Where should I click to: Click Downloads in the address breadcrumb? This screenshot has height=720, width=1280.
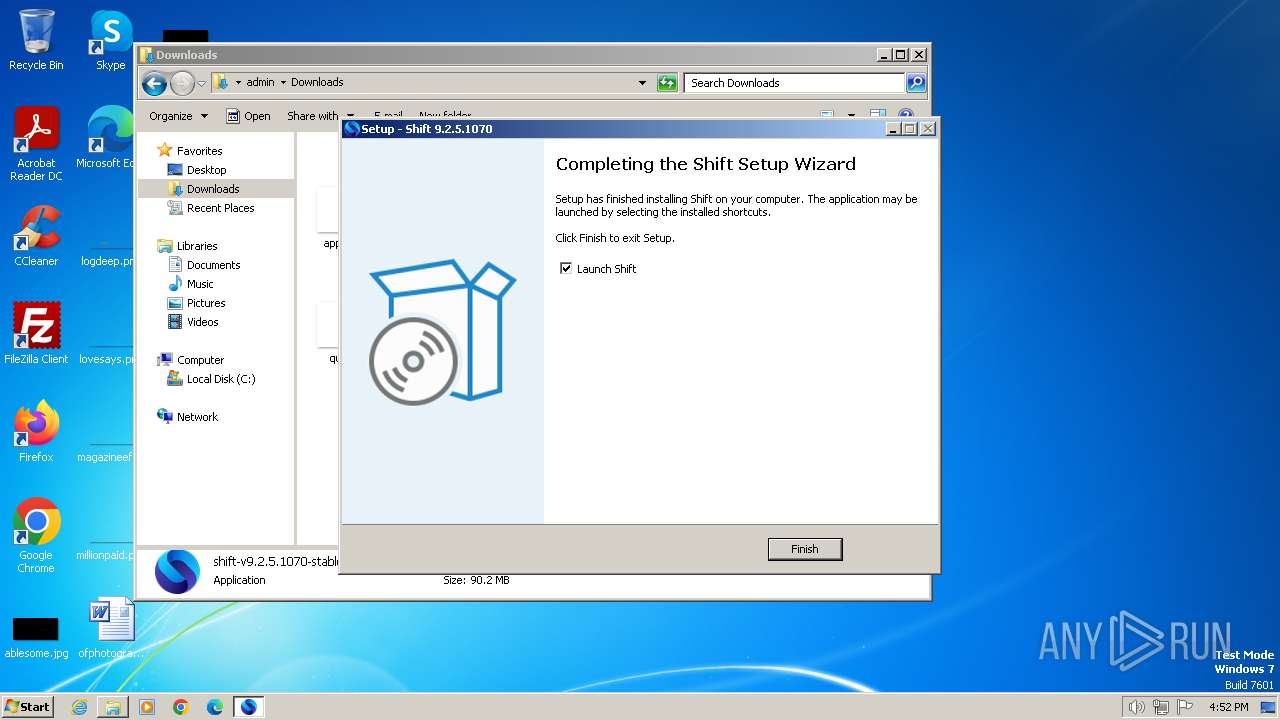pyautogui.click(x=317, y=82)
